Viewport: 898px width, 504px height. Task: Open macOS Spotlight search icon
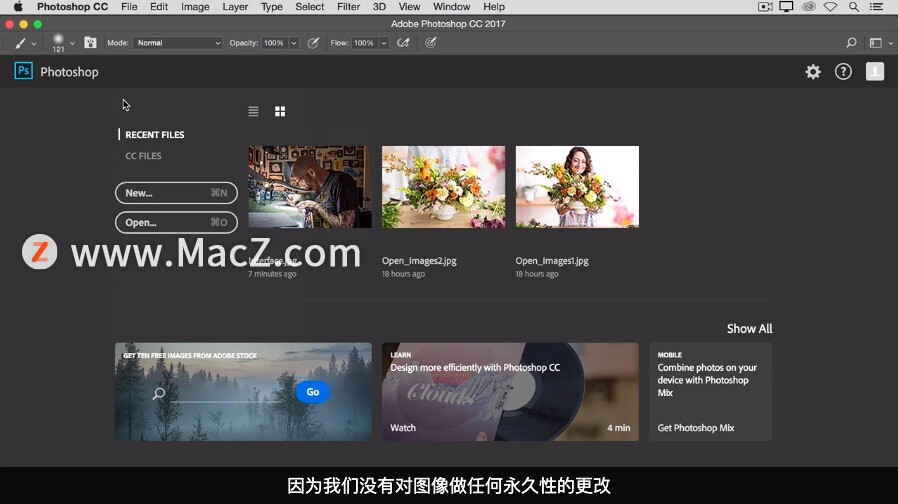point(853,7)
